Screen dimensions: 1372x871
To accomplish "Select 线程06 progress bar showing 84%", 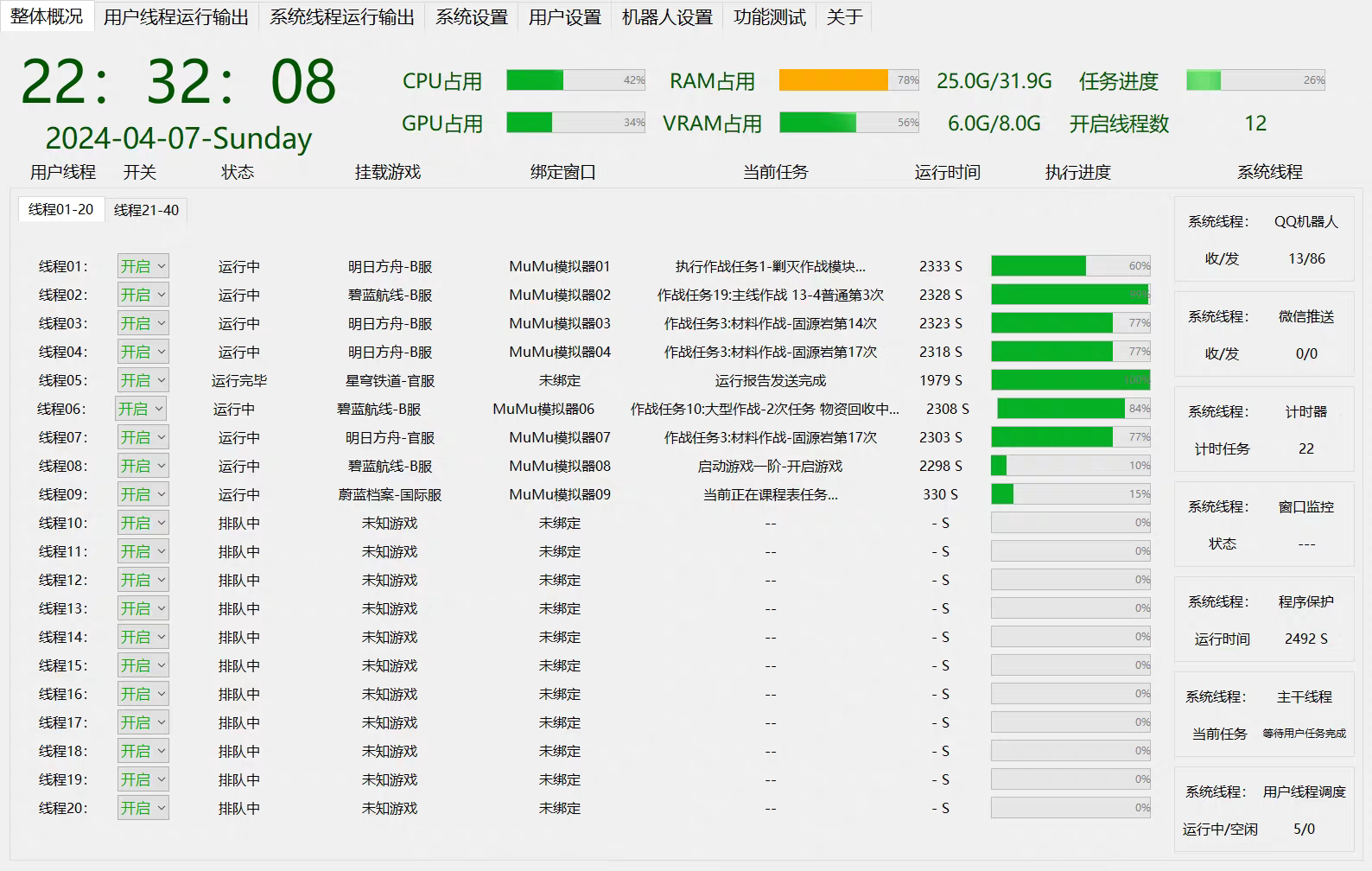I will coord(1074,409).
